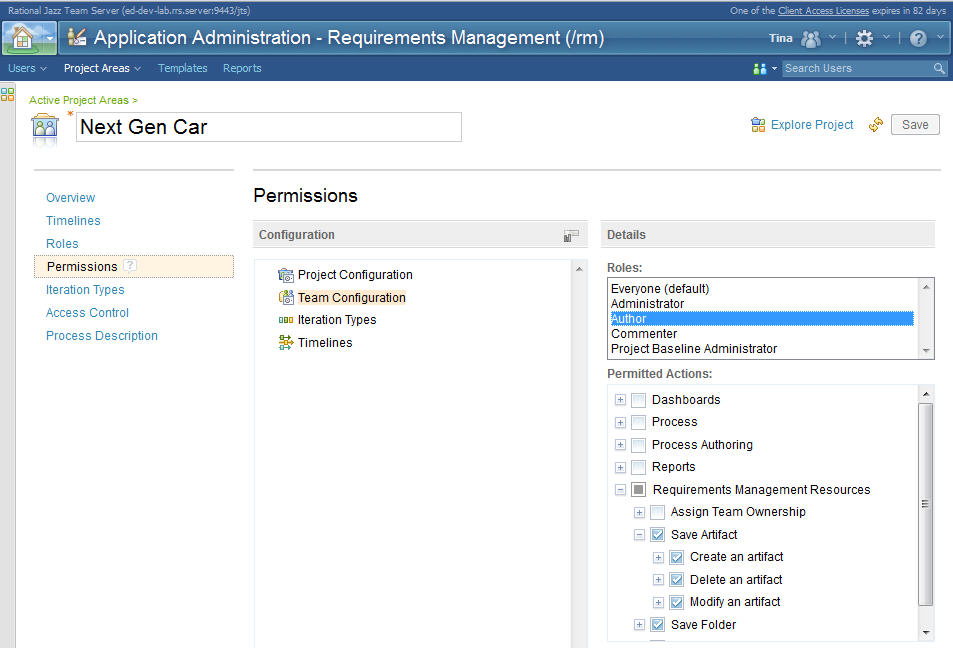Switch to the Templates section
Viewport: 953px width, 648px height.
(x=183, y=68)
